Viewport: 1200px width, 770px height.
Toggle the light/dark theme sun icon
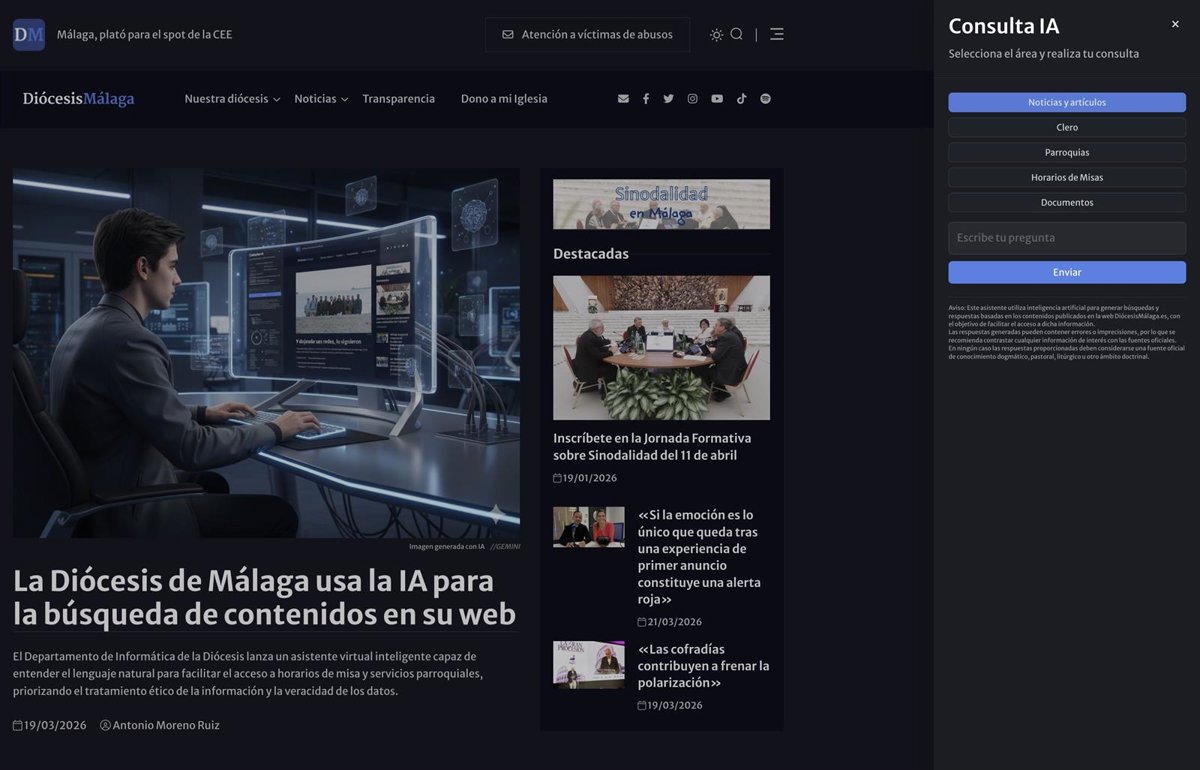pyautogui.click(x=716, y=34)
